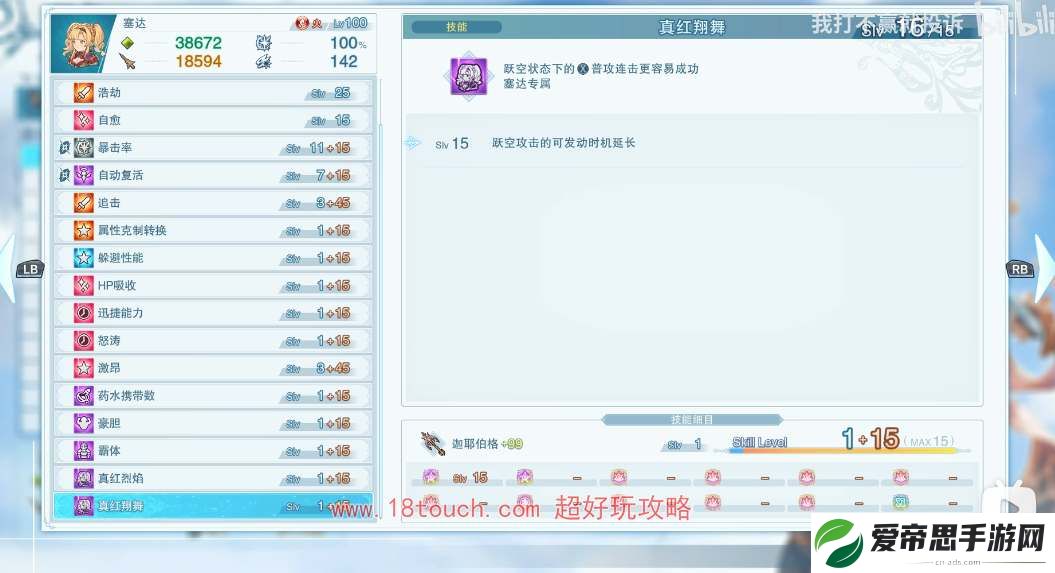
Task: Click the 豪胆 skill icon
Action: click(83, 423)
